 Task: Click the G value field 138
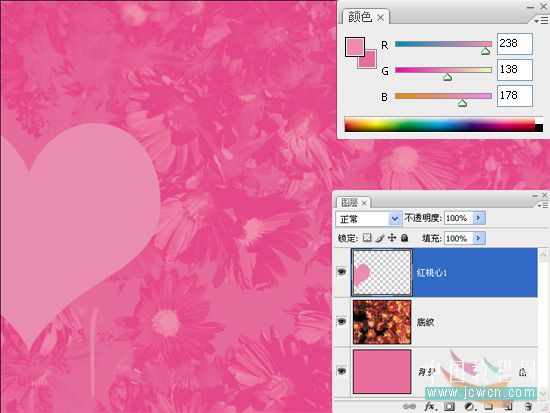515,70
